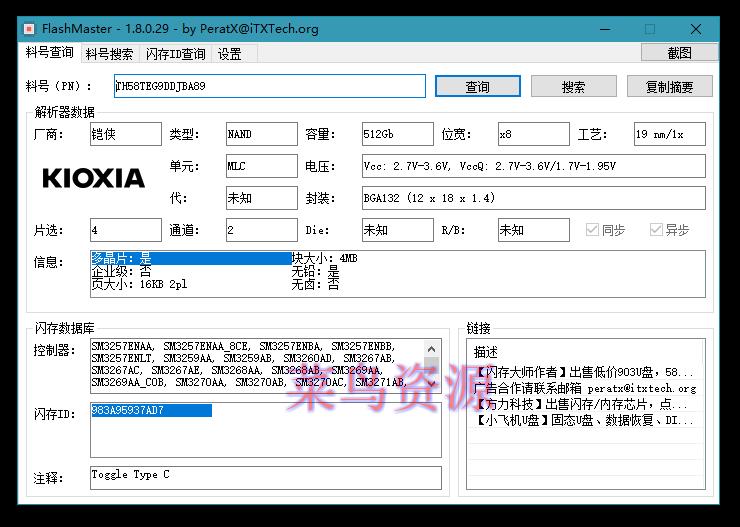This screenshot has height=527, width=740.
Task: Select the 页大小: 16KB 2pl entry
Action: 139,284
